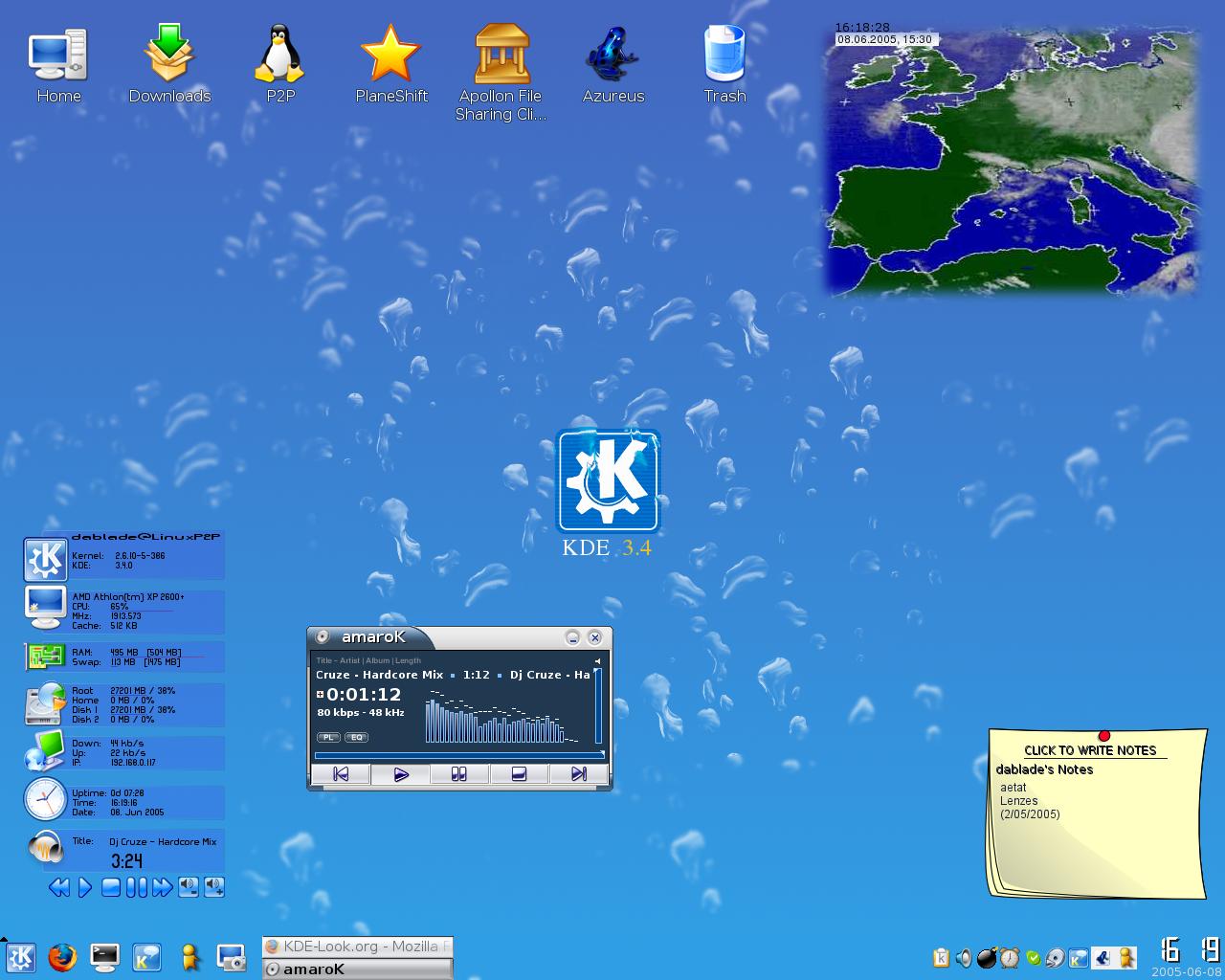Click the blue Azureus frog tray icon

pyautogui.click(x=1102, y=958)
